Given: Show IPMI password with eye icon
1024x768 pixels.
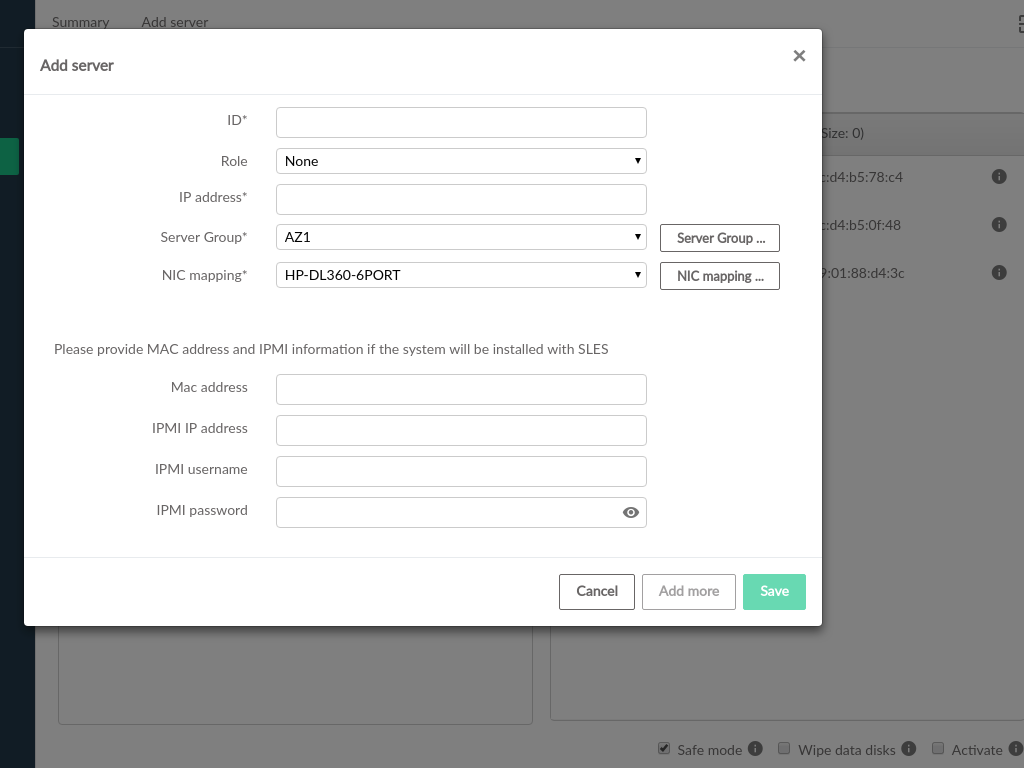Looking at the screenshot, I should click(x=630, y=512).
